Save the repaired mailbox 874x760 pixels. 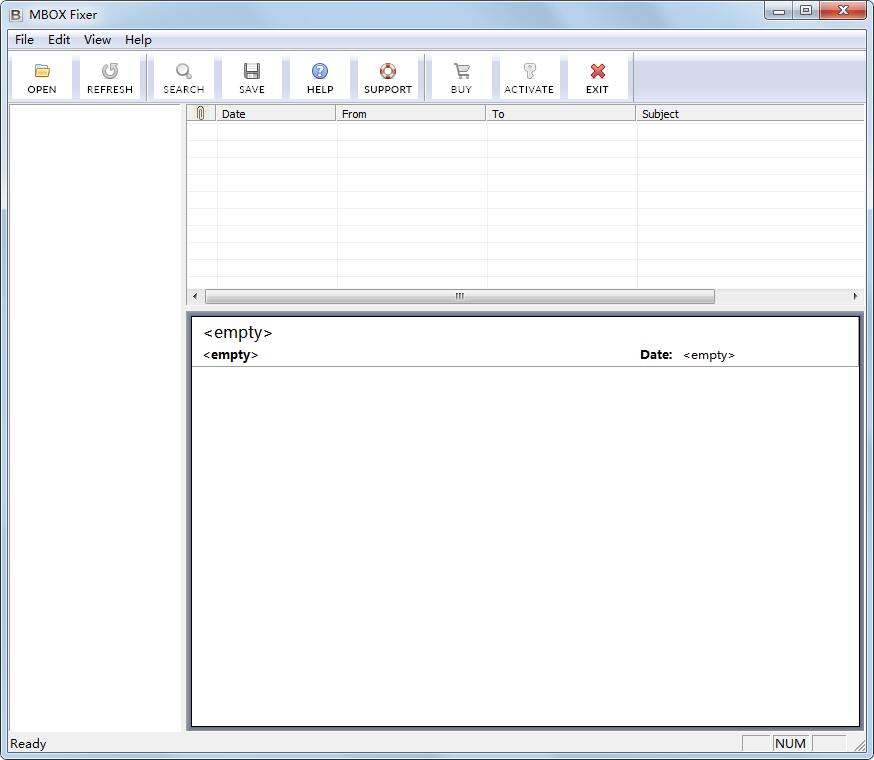[x=252, y=76]
